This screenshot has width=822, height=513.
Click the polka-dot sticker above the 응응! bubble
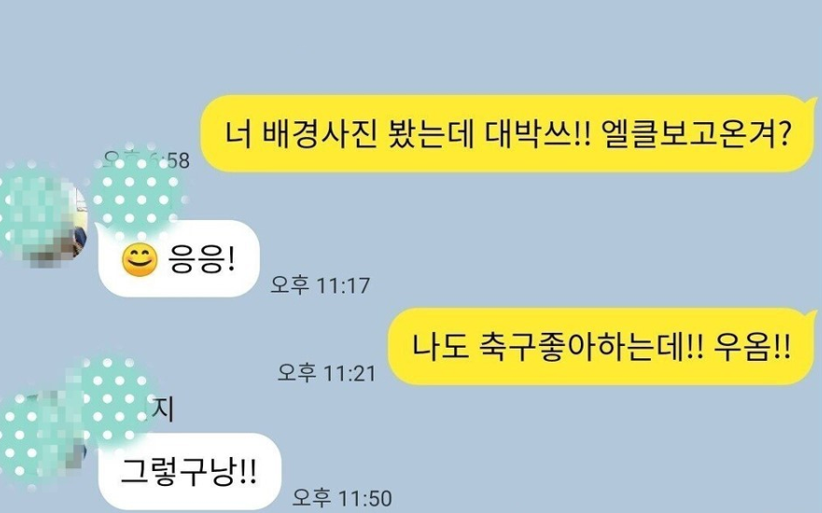[x=137, y=190]
